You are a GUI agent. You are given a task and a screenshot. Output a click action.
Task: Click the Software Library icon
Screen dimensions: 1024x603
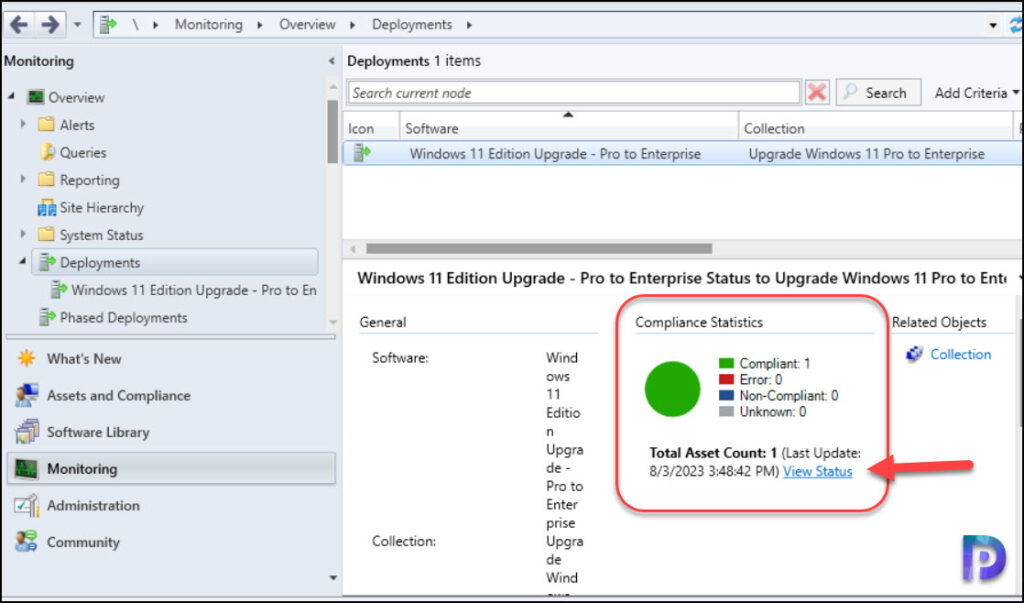pyautogui.click(x=27, y=431)
